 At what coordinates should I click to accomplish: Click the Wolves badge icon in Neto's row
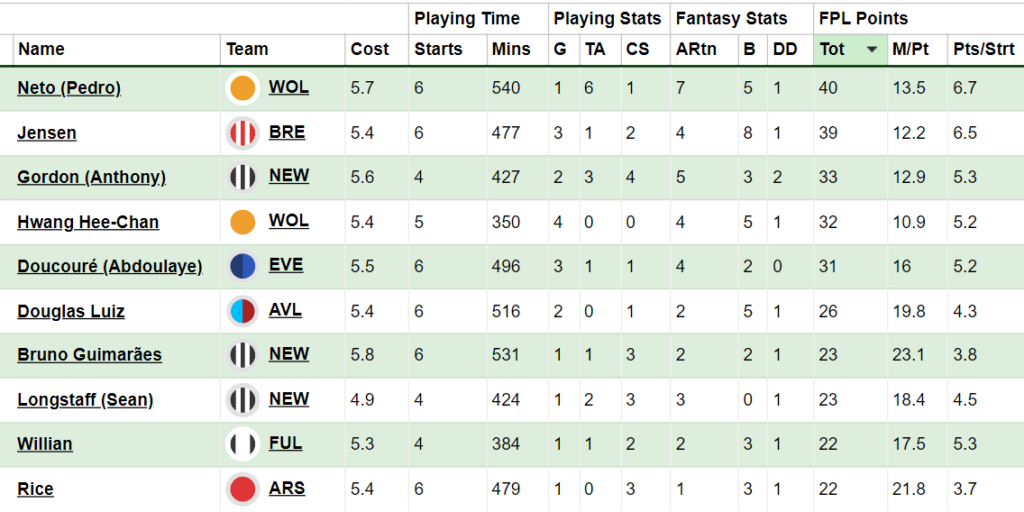click(x=243, y=88)
